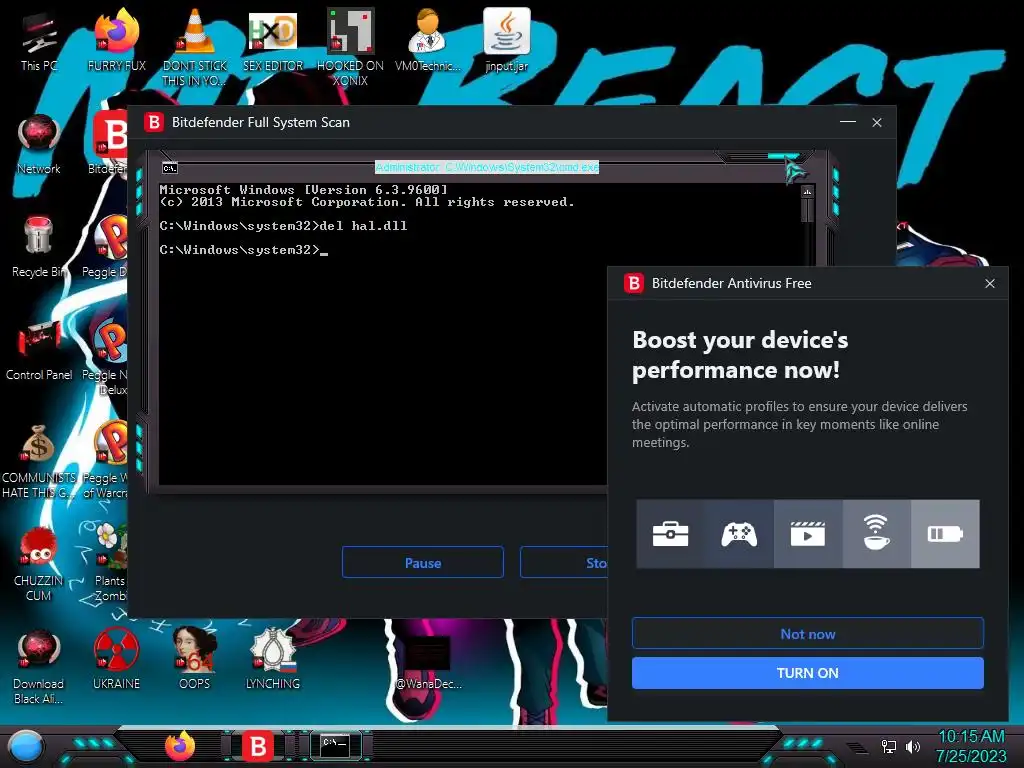Open the OOPS desktop shortcut
The image size is (1024, 768).
click(195, 660)
